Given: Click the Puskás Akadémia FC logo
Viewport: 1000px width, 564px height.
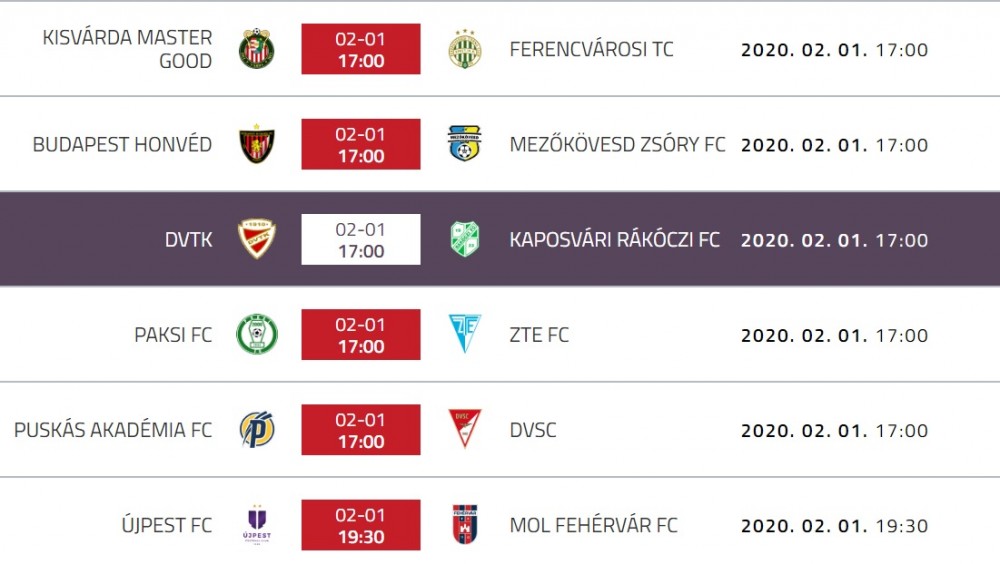Looking at the screenshot, I should pyautogui.click(x=256, y=429).
